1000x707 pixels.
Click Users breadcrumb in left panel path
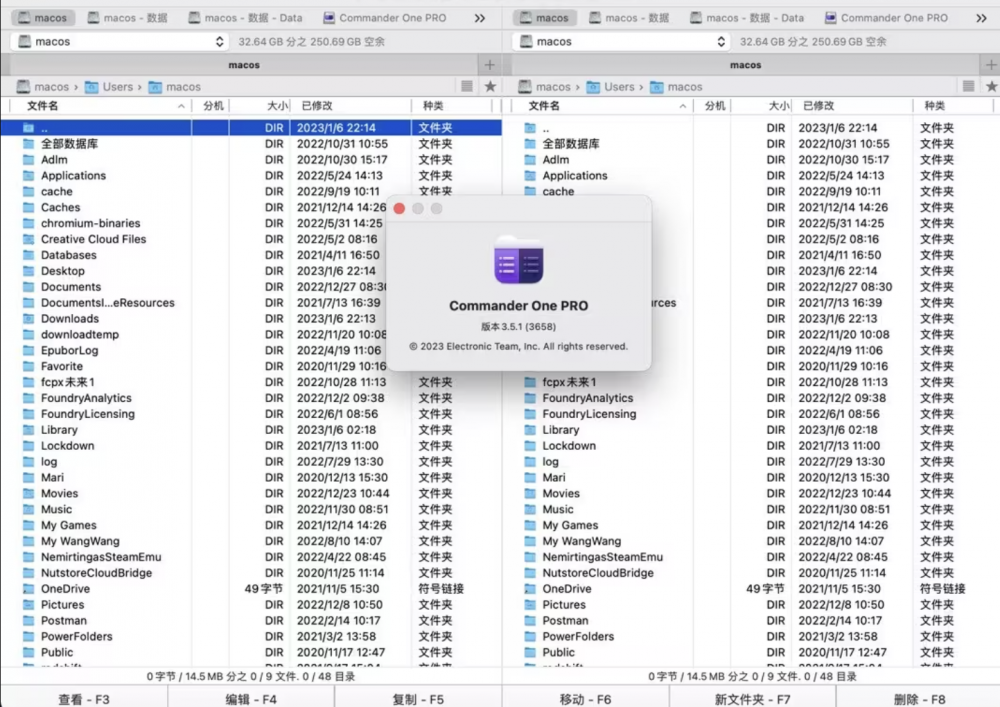pyautogui.click(x=110, y=86)
